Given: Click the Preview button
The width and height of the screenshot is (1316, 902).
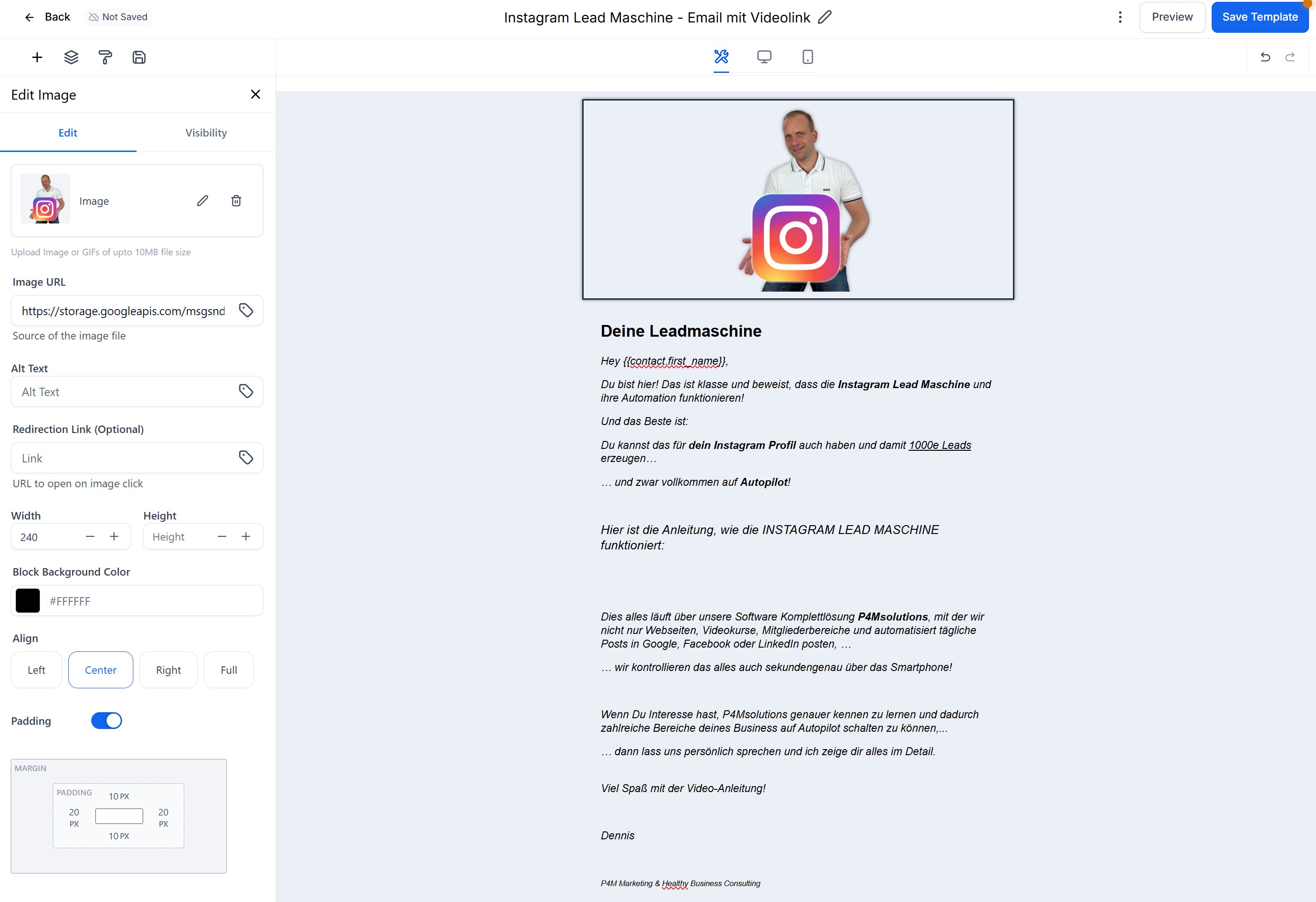Looking at the screenshot, I should [x=1171, y=17].
